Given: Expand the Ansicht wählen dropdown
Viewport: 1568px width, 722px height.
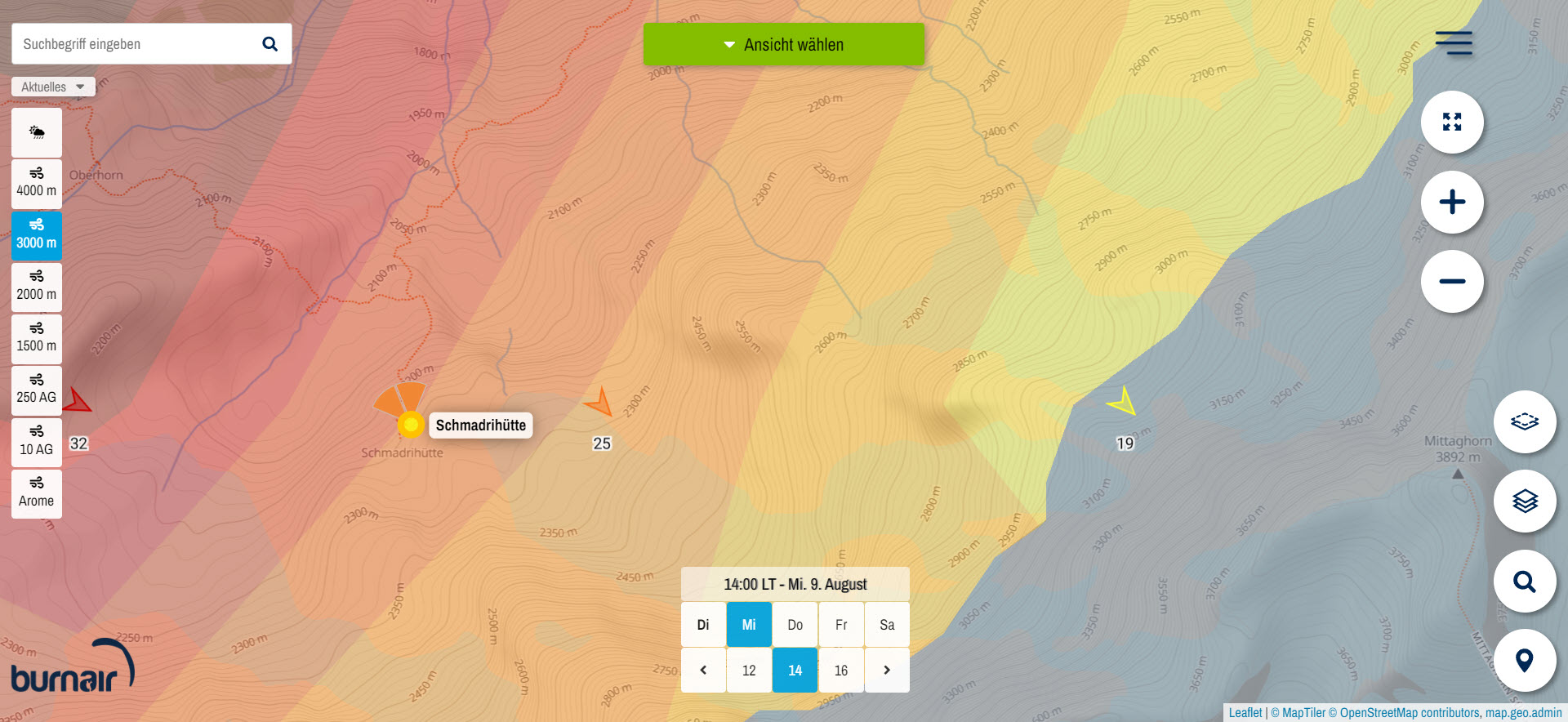Looking at the screenshot, I should [783, 45].
